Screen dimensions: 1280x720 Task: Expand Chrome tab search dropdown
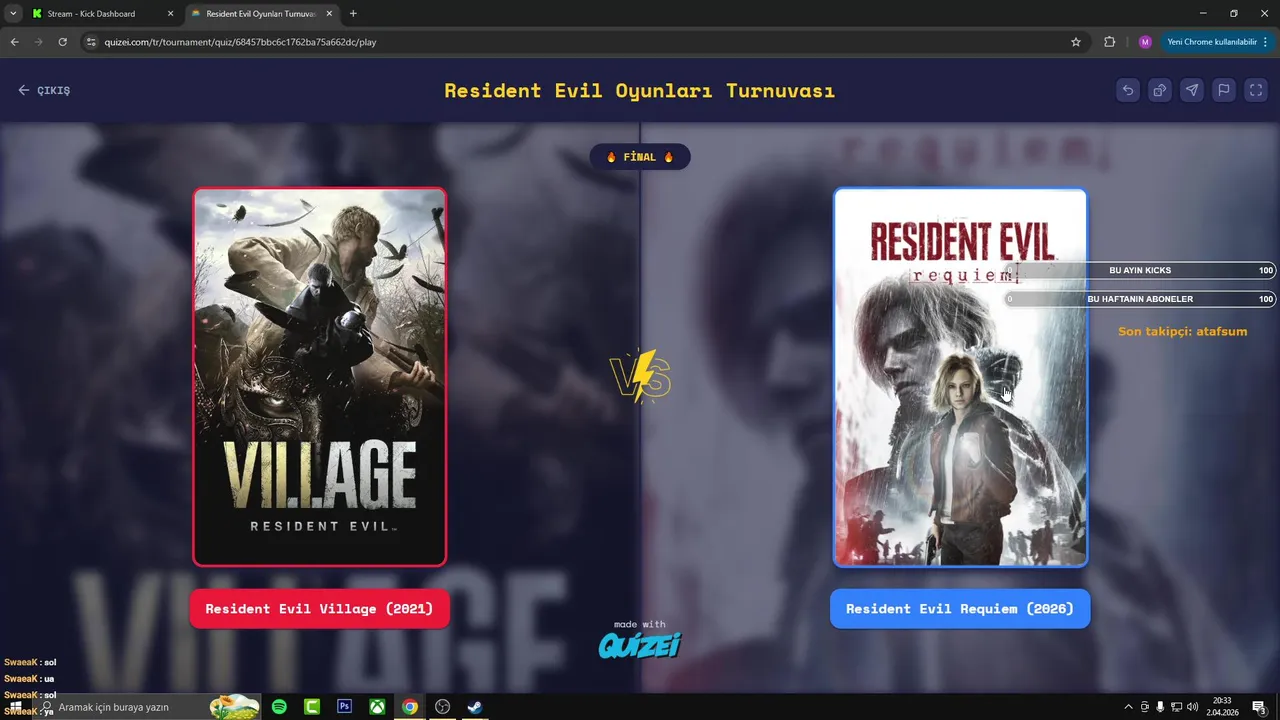[13, 14]
